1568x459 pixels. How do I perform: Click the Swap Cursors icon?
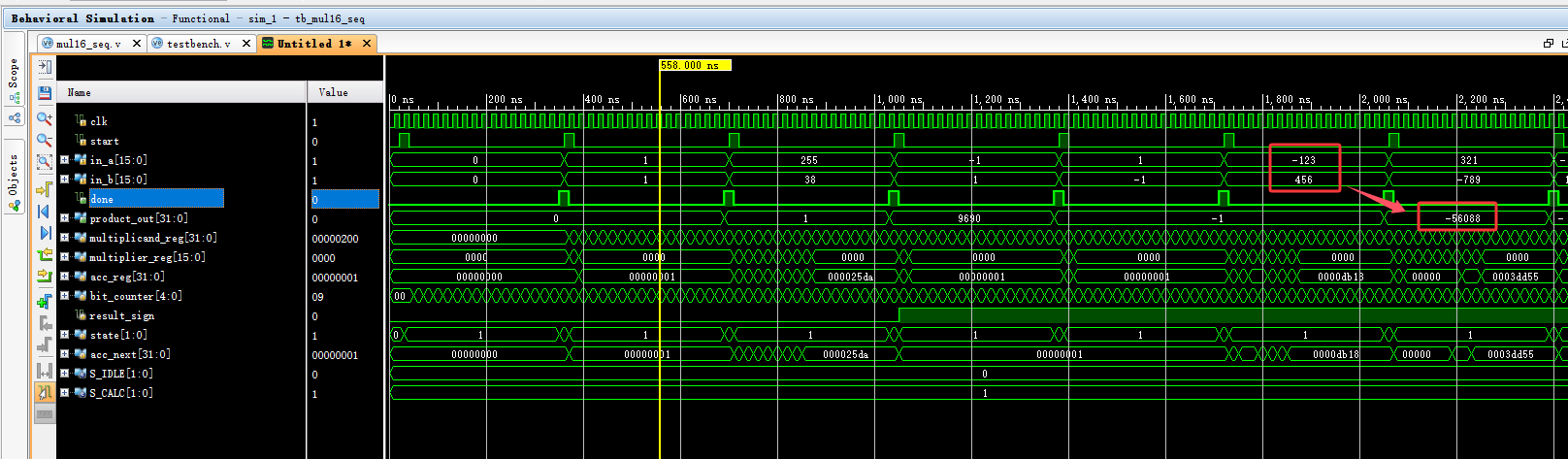click(45, 370)
